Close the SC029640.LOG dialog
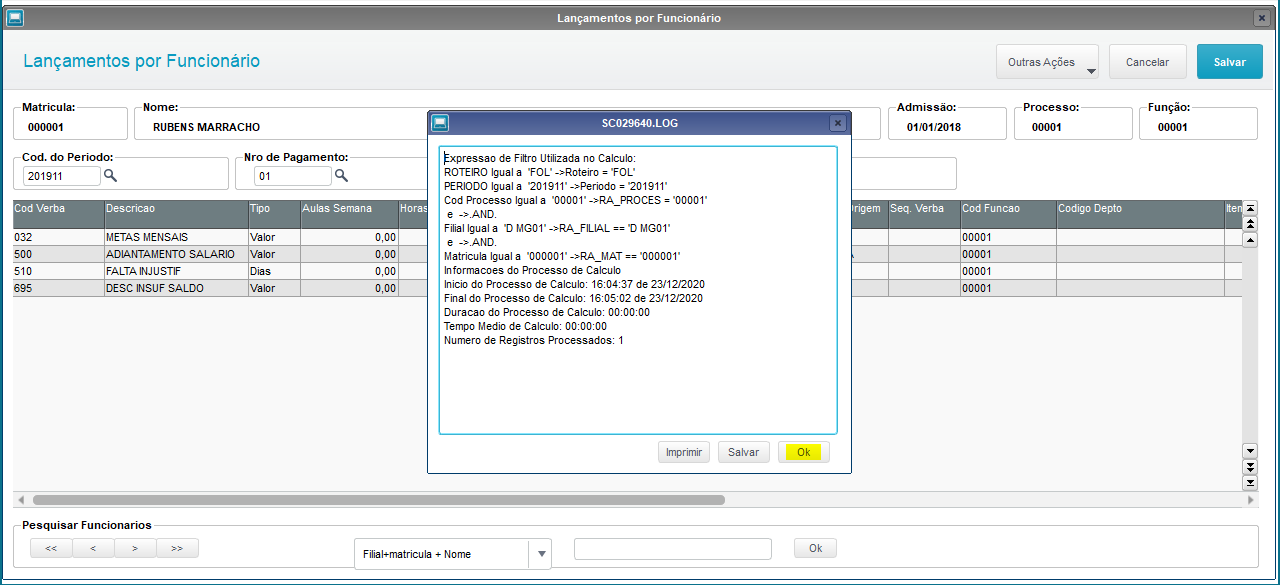 point(838,123)
